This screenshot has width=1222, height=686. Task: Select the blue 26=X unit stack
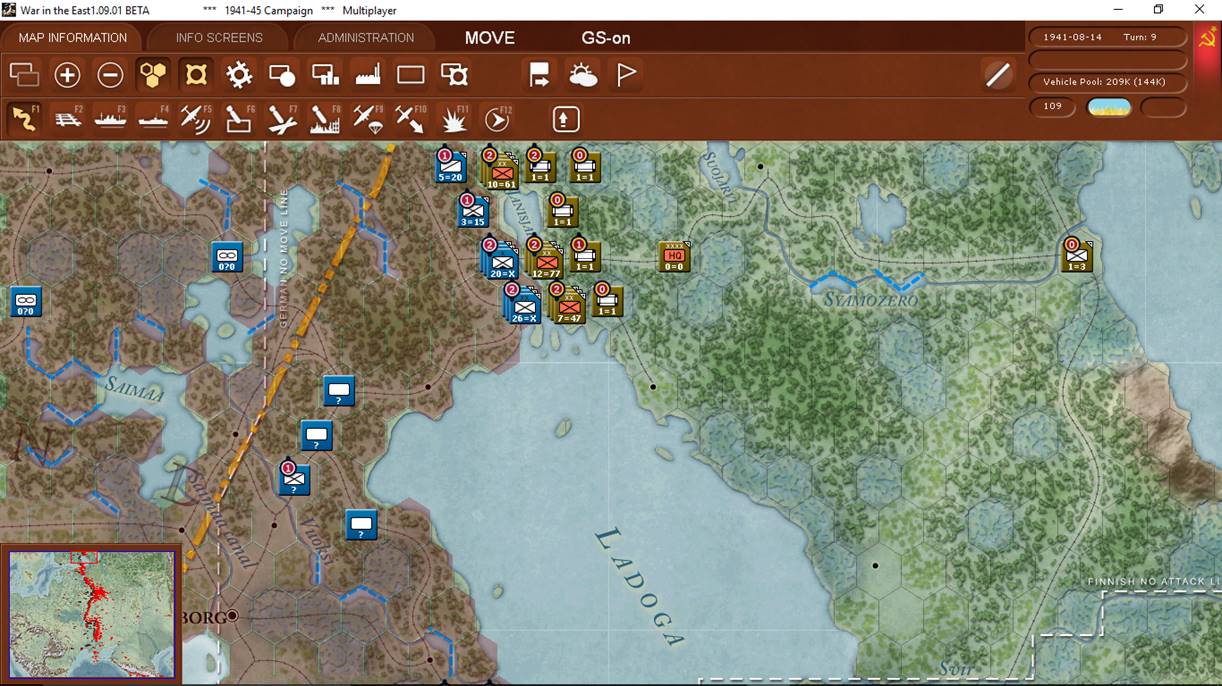522,305
